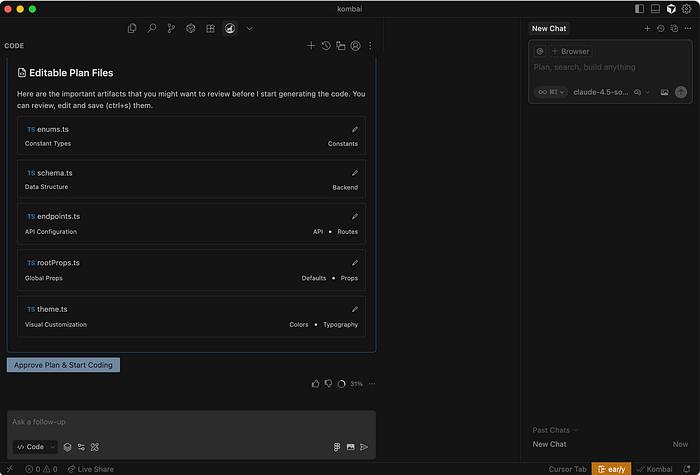Edit theme.ts with the pencil icon
The height and width of the screenshot is (475, 700).
354,309
